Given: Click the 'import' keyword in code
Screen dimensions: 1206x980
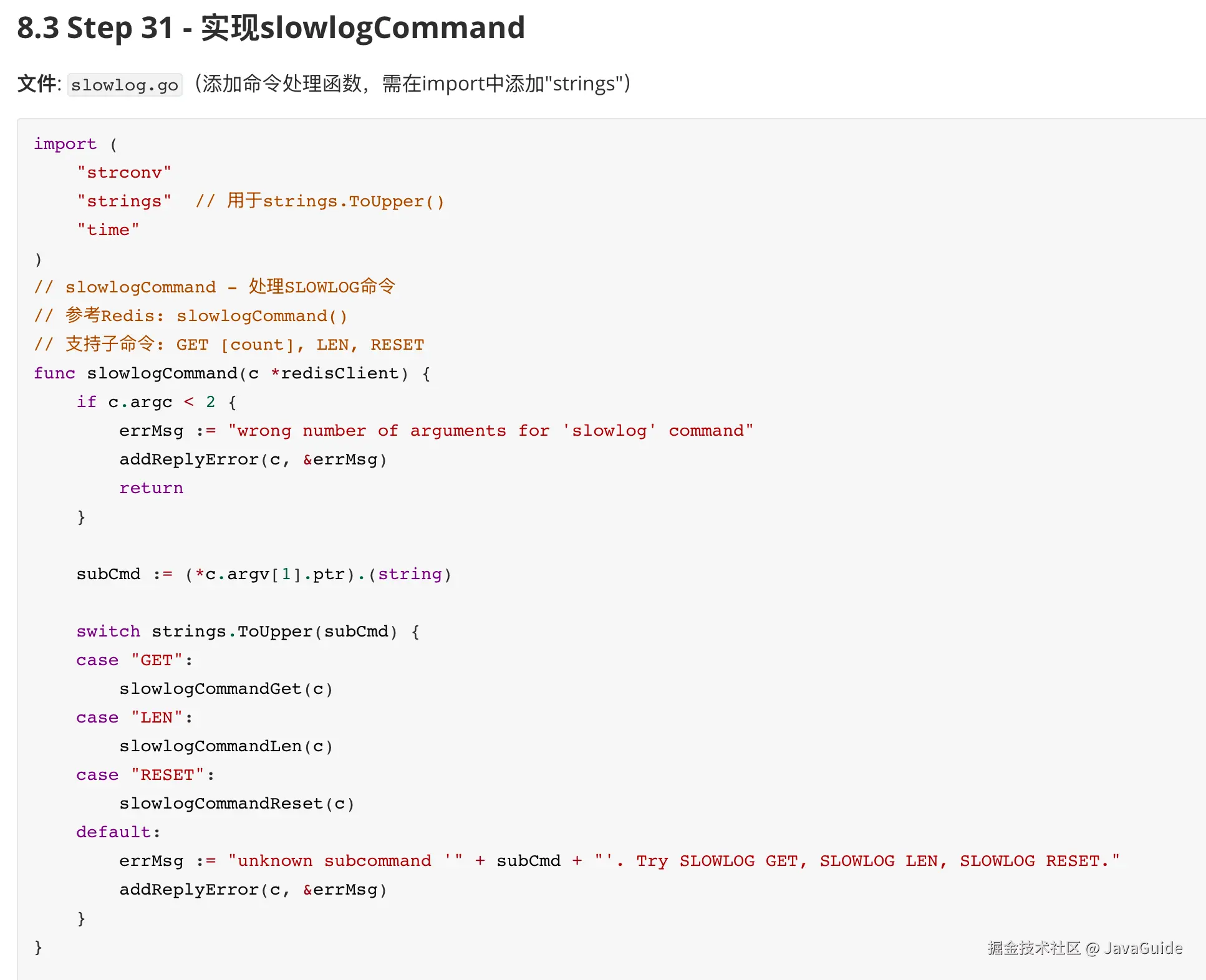Looking at the screenshot, I should (65, 144).
